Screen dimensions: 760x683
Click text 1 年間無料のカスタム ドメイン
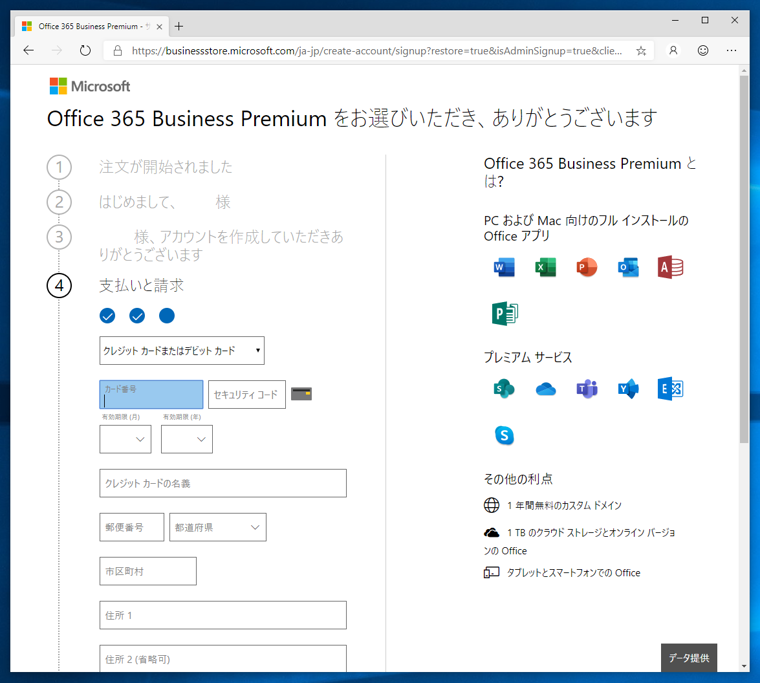[565, 506]
